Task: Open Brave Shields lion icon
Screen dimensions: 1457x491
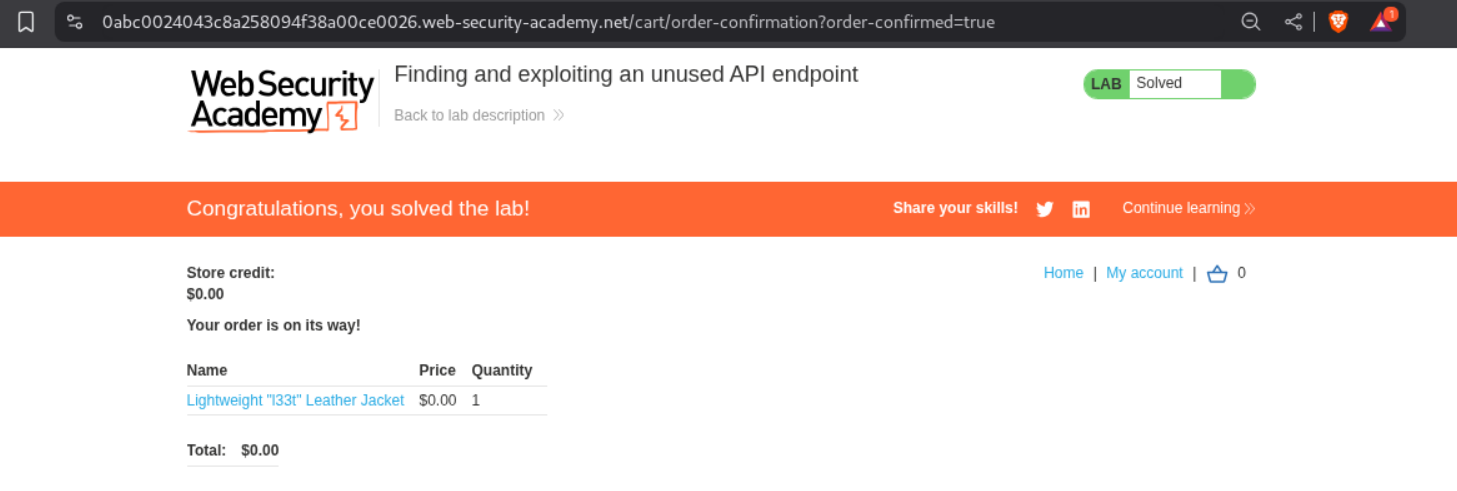Action: pyautogui.click(x=1338, y=21)
